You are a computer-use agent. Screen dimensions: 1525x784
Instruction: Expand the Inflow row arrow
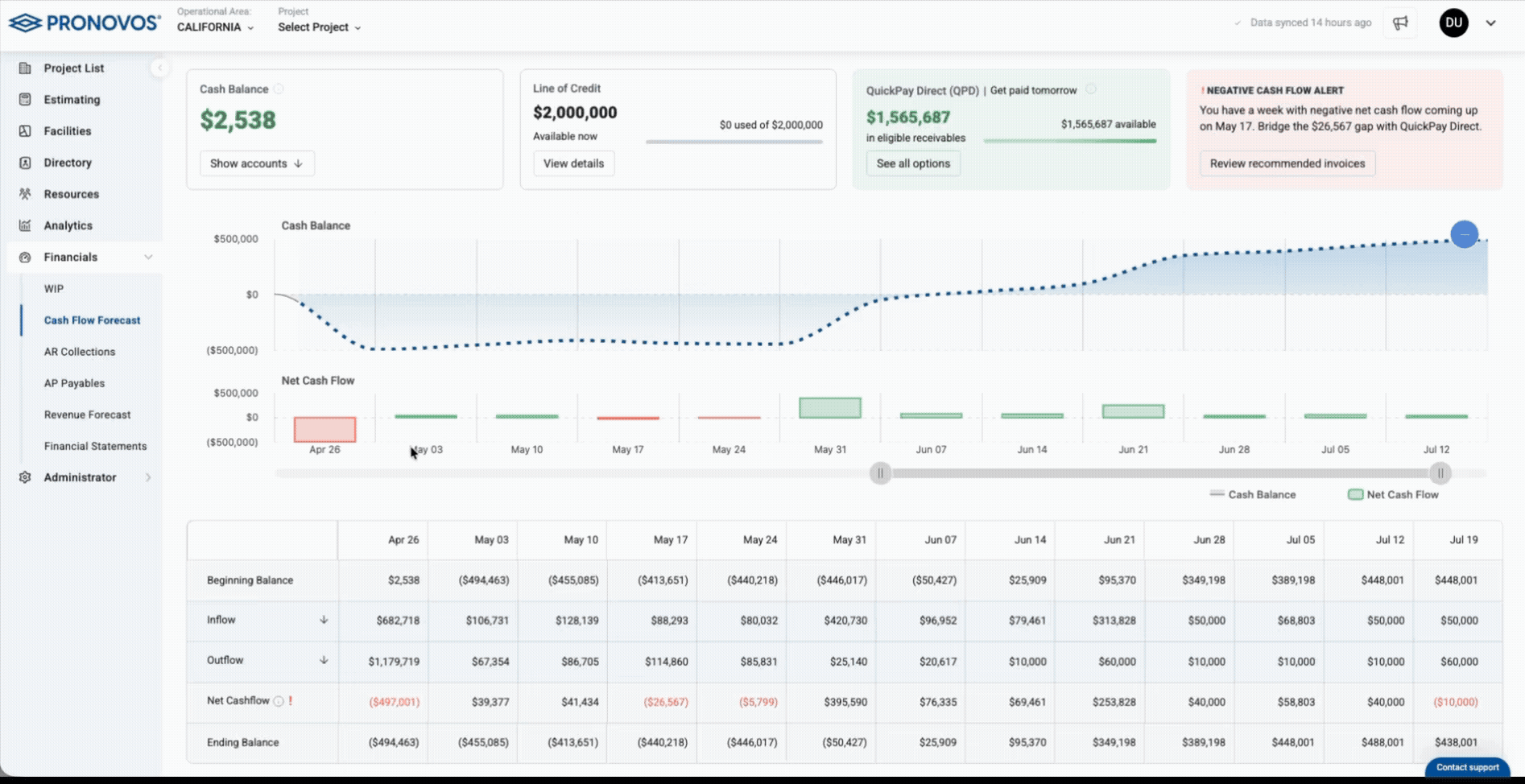[324, 620]
